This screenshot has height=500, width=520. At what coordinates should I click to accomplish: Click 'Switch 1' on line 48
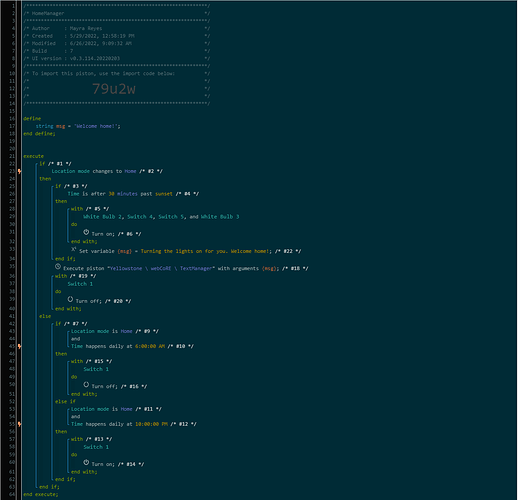click(96, 369)
